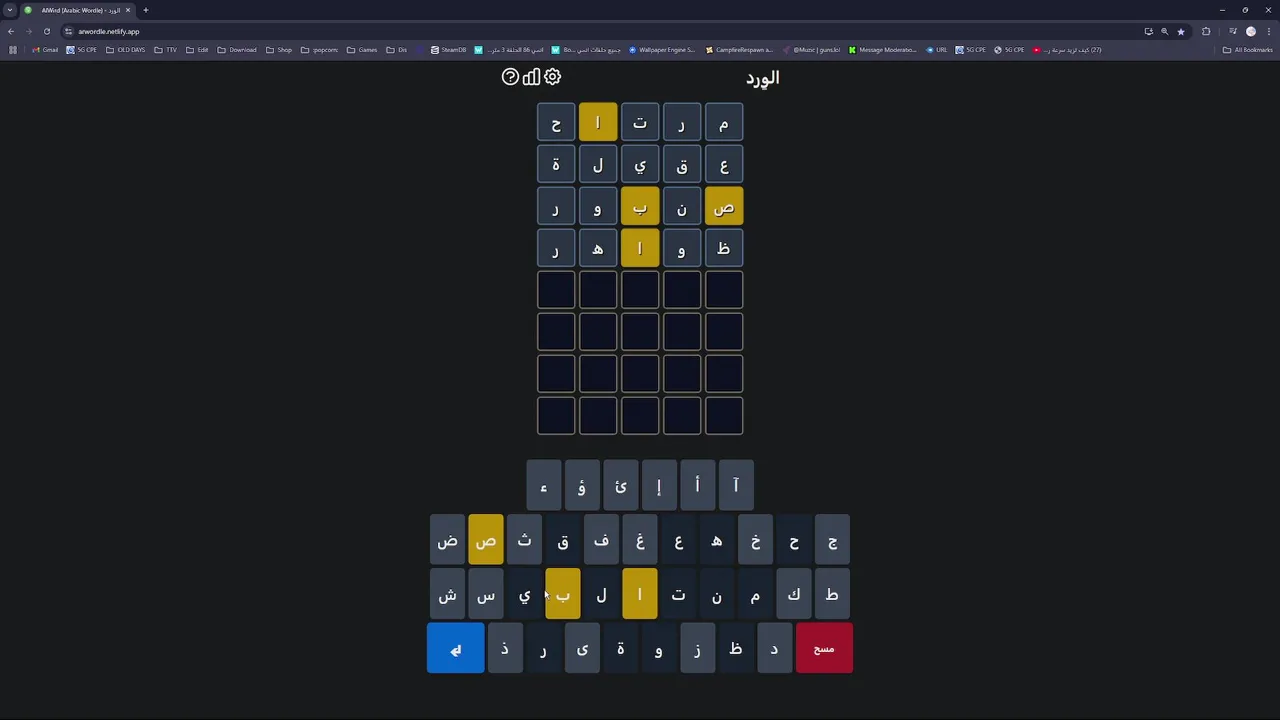The height and width of the screenshot is (720, 1280).
Task: Tap the ئ key on top keyboard row
Action: pyautogui.click(x=620, y=486)
